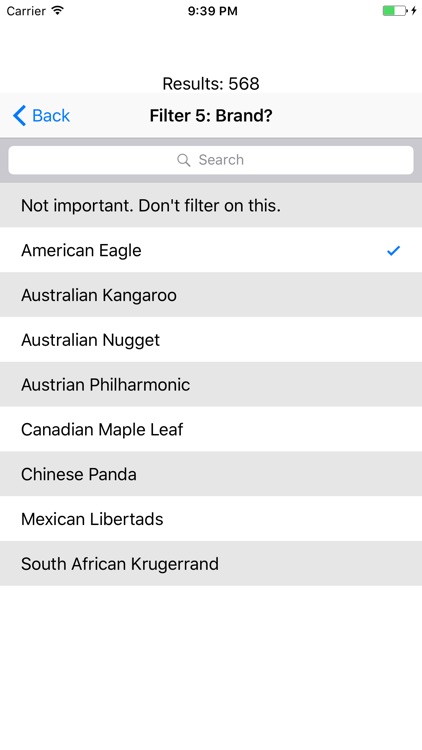
Task: Select "Not important. Don't filter on this."
Action: 211,205
